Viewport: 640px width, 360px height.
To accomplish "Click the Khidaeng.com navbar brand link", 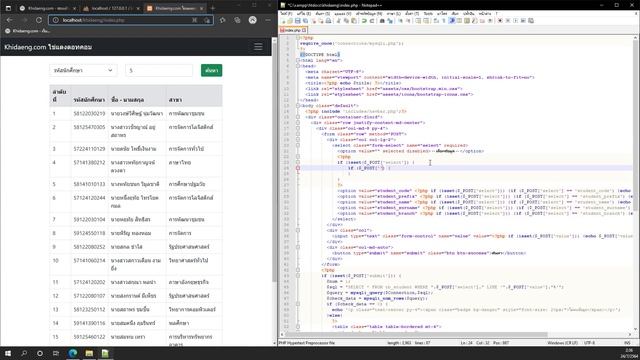I will point(48,47).
